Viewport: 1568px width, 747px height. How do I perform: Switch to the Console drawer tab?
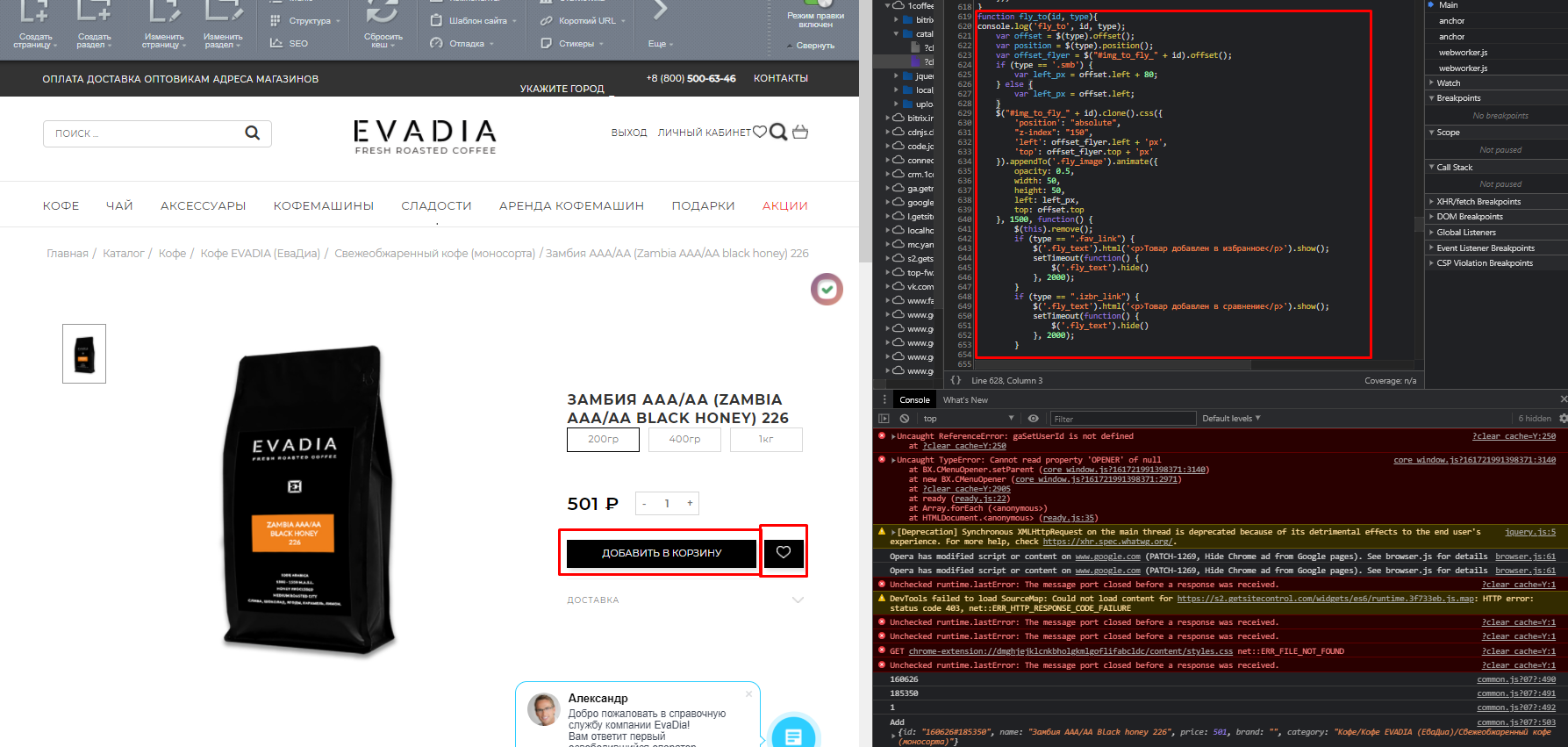click(x=914, y=399)
